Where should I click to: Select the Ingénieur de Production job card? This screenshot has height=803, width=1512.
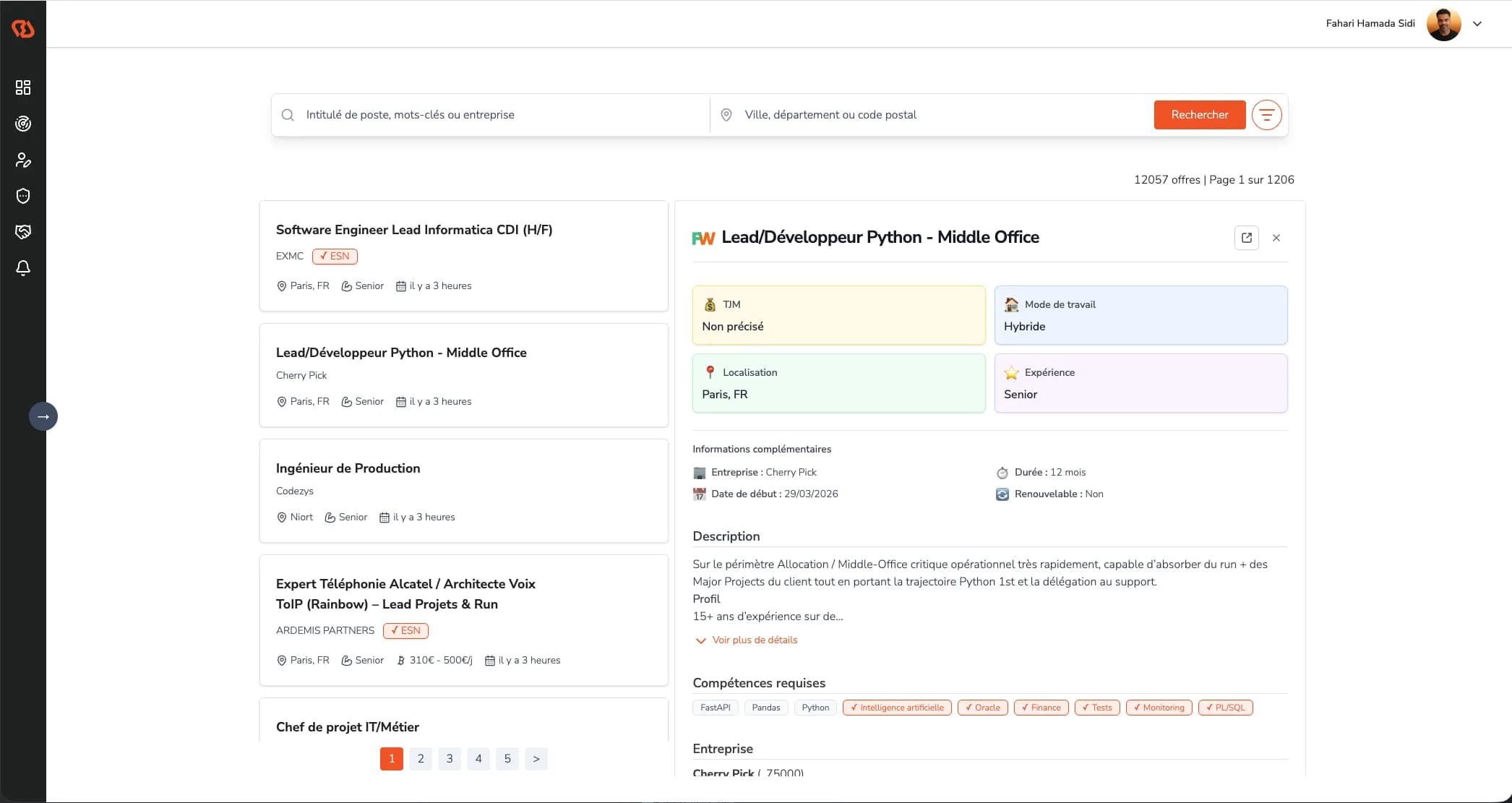click(463, 491)
